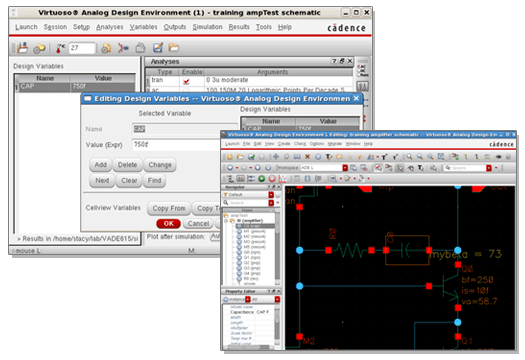Toggle the tran analysis enable checkbox
This screenshot has width=525, height=360.
[186, 81]
